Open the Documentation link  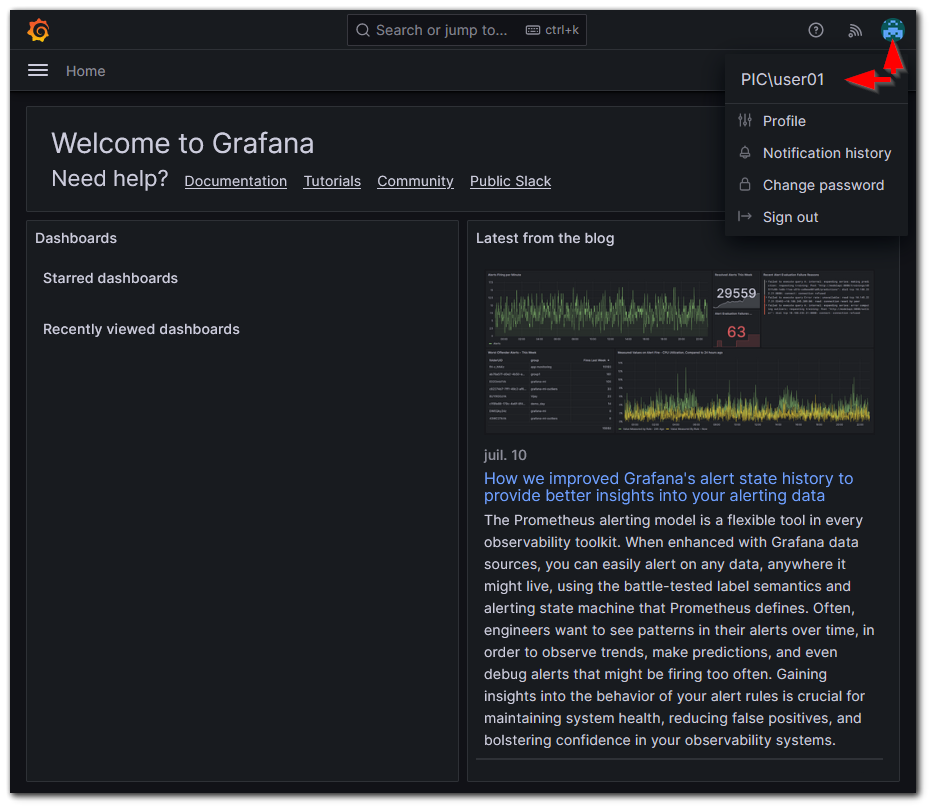tap(235, 181)
